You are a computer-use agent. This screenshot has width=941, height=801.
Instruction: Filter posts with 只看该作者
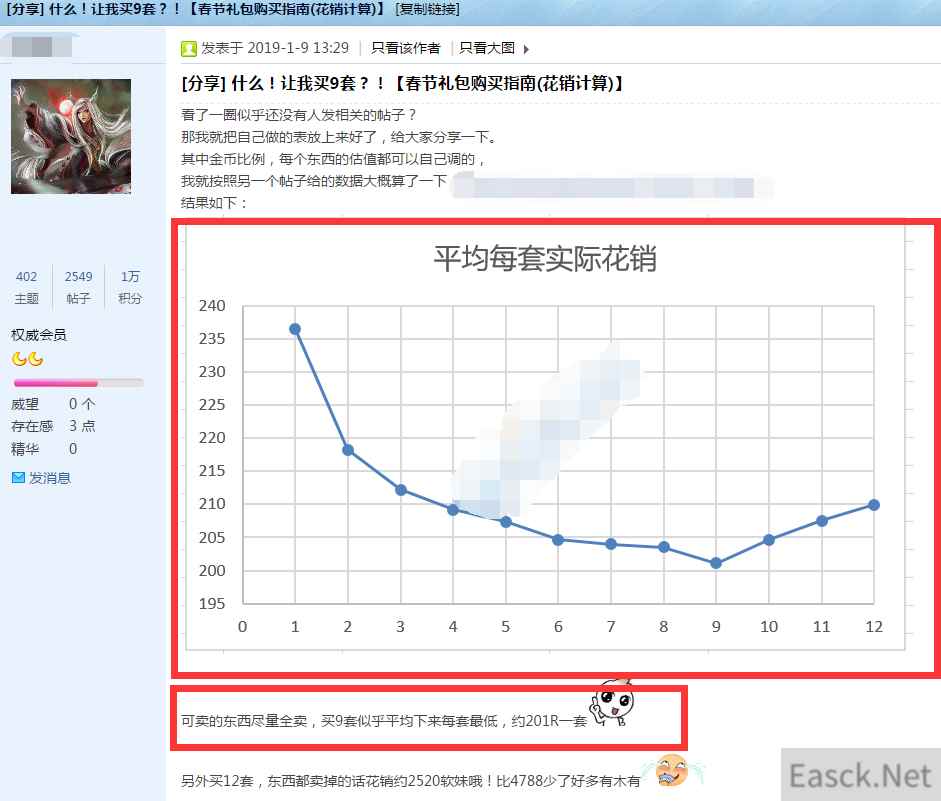pyautogui.click(x=405, y=48)
